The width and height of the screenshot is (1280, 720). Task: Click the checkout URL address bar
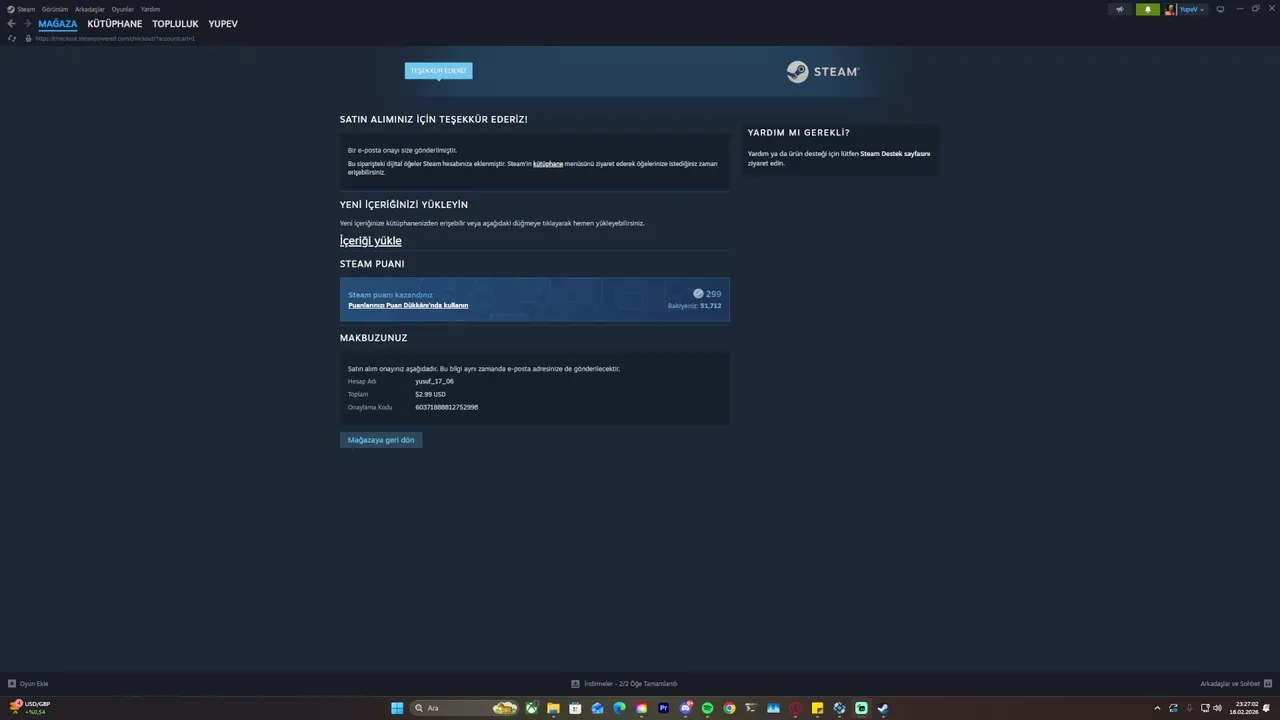(114, 38)
